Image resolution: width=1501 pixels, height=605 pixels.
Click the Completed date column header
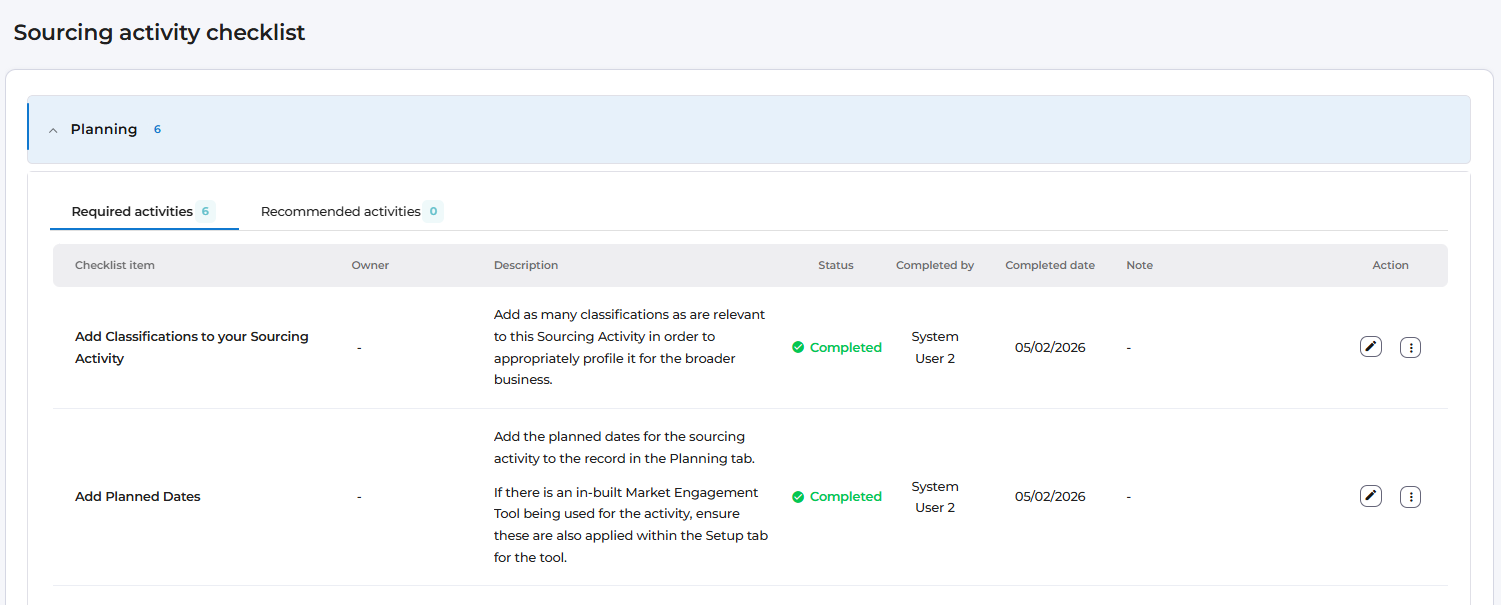click(x=1050, y=265)
